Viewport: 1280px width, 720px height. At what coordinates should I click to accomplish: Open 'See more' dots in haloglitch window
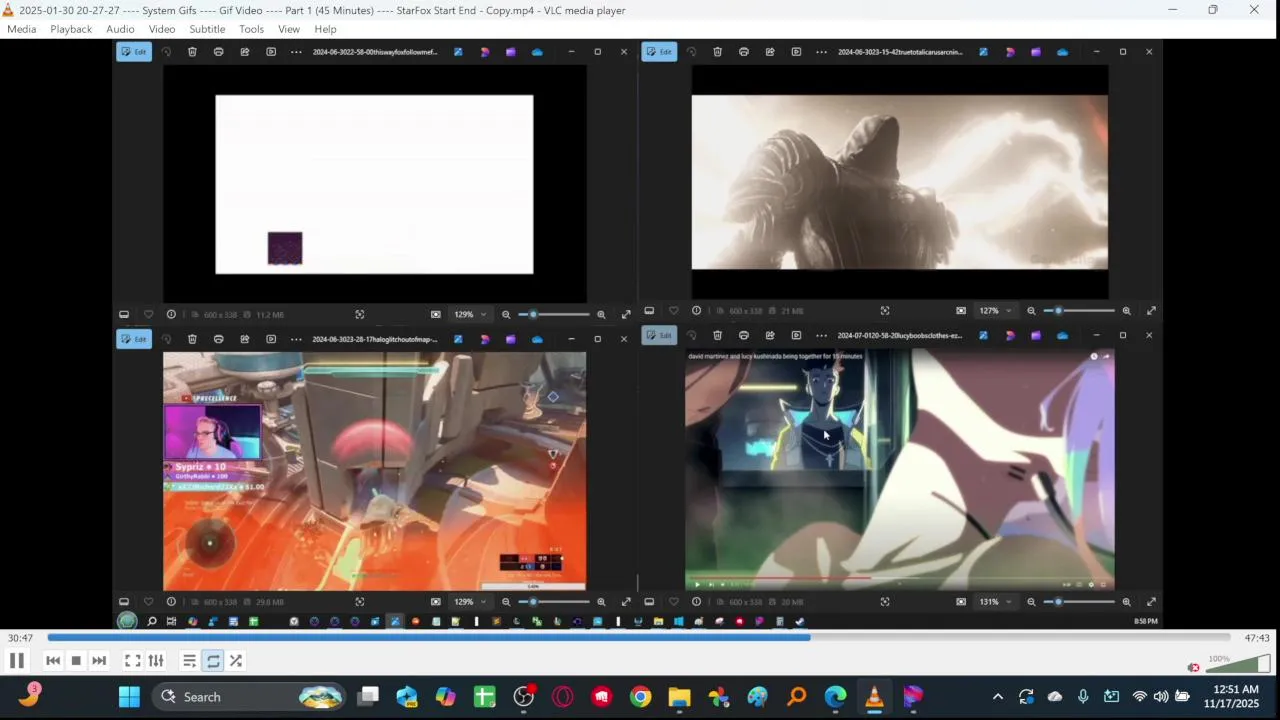(x=296, y=339)
